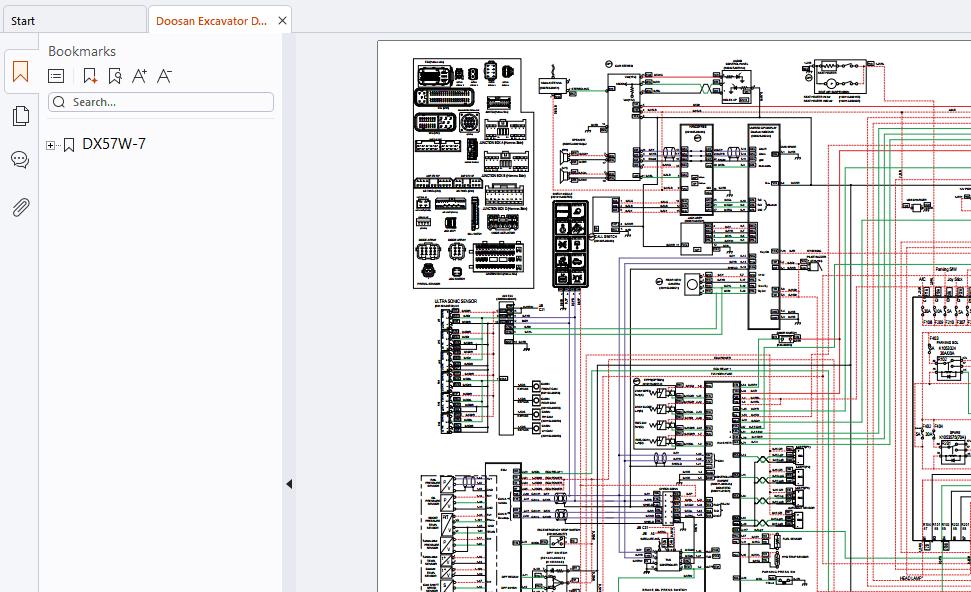
Task: Click the switch panel block in schematic
Action: (x=570, y=244)
